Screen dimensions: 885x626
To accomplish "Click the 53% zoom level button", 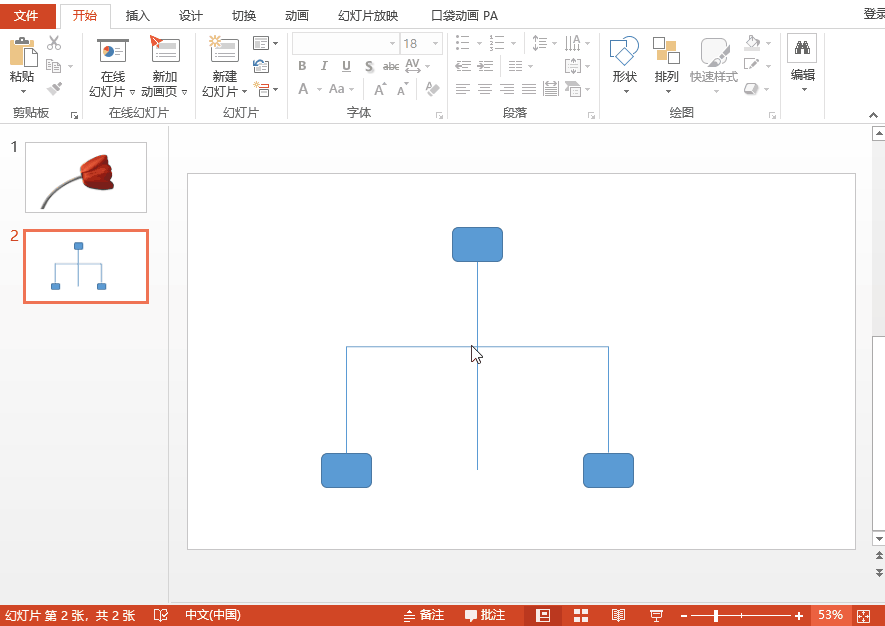I will 830,615.
